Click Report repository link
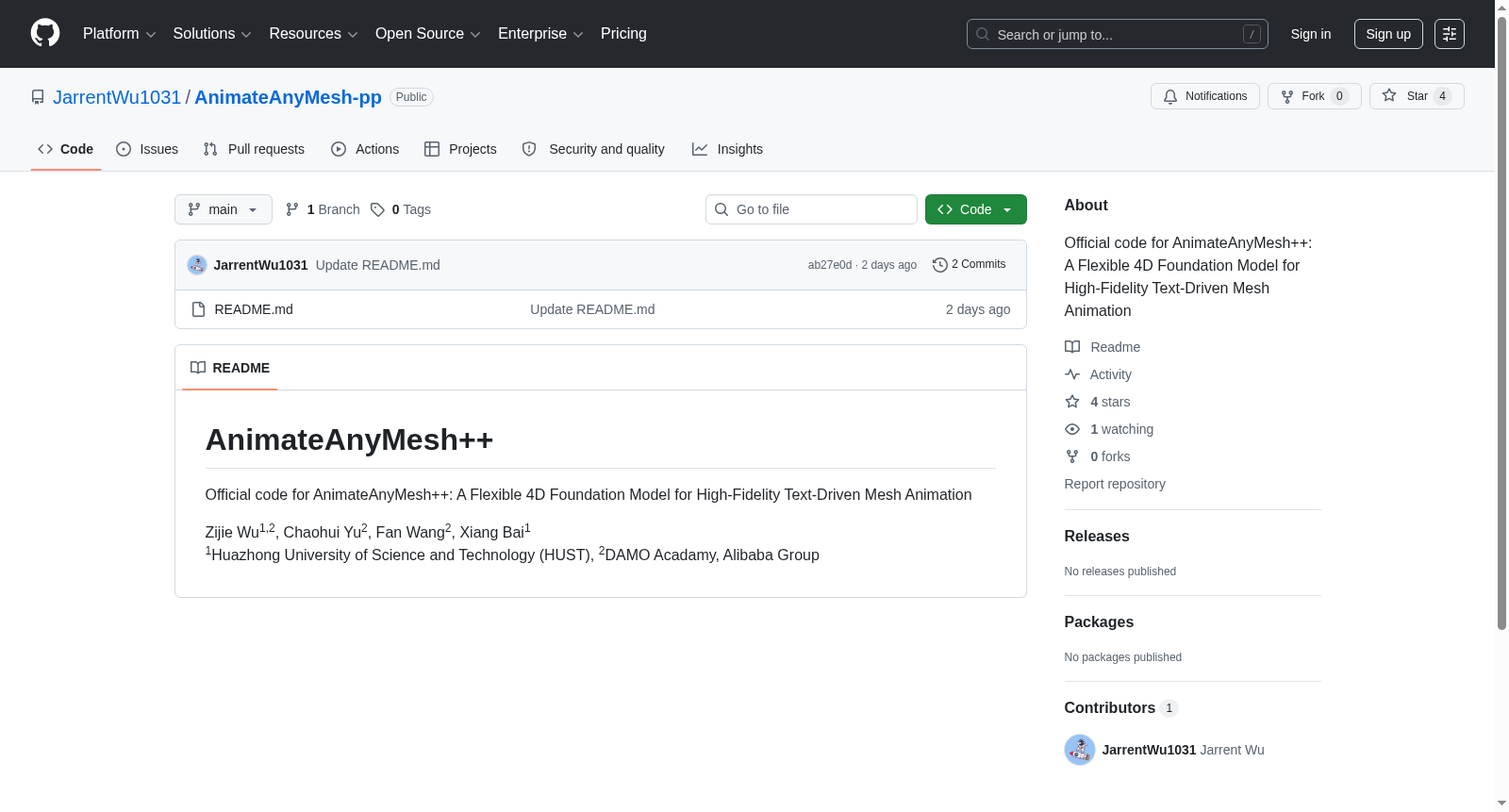1509x812 pixels. [x=1115, y=484]
